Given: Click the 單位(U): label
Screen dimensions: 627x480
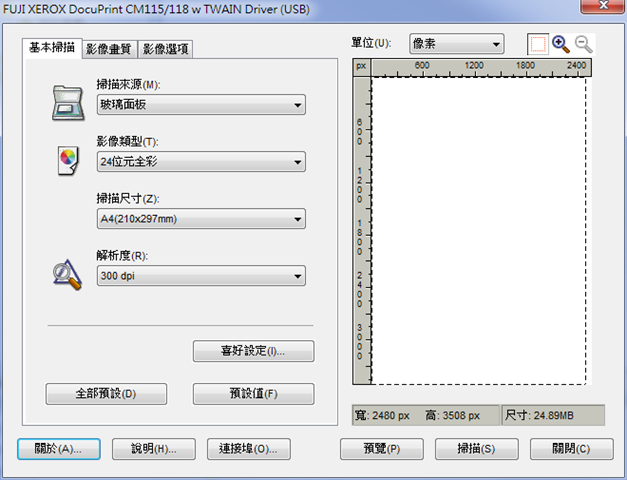Looking at the screenshot, I should pos(371,43).
